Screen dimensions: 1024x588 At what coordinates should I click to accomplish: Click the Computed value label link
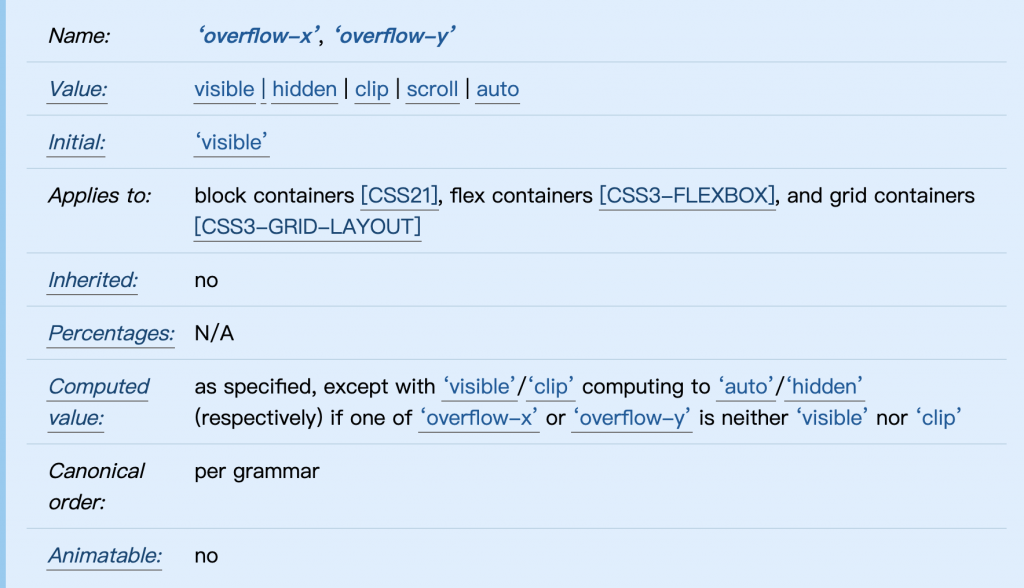tap(99, 402)
